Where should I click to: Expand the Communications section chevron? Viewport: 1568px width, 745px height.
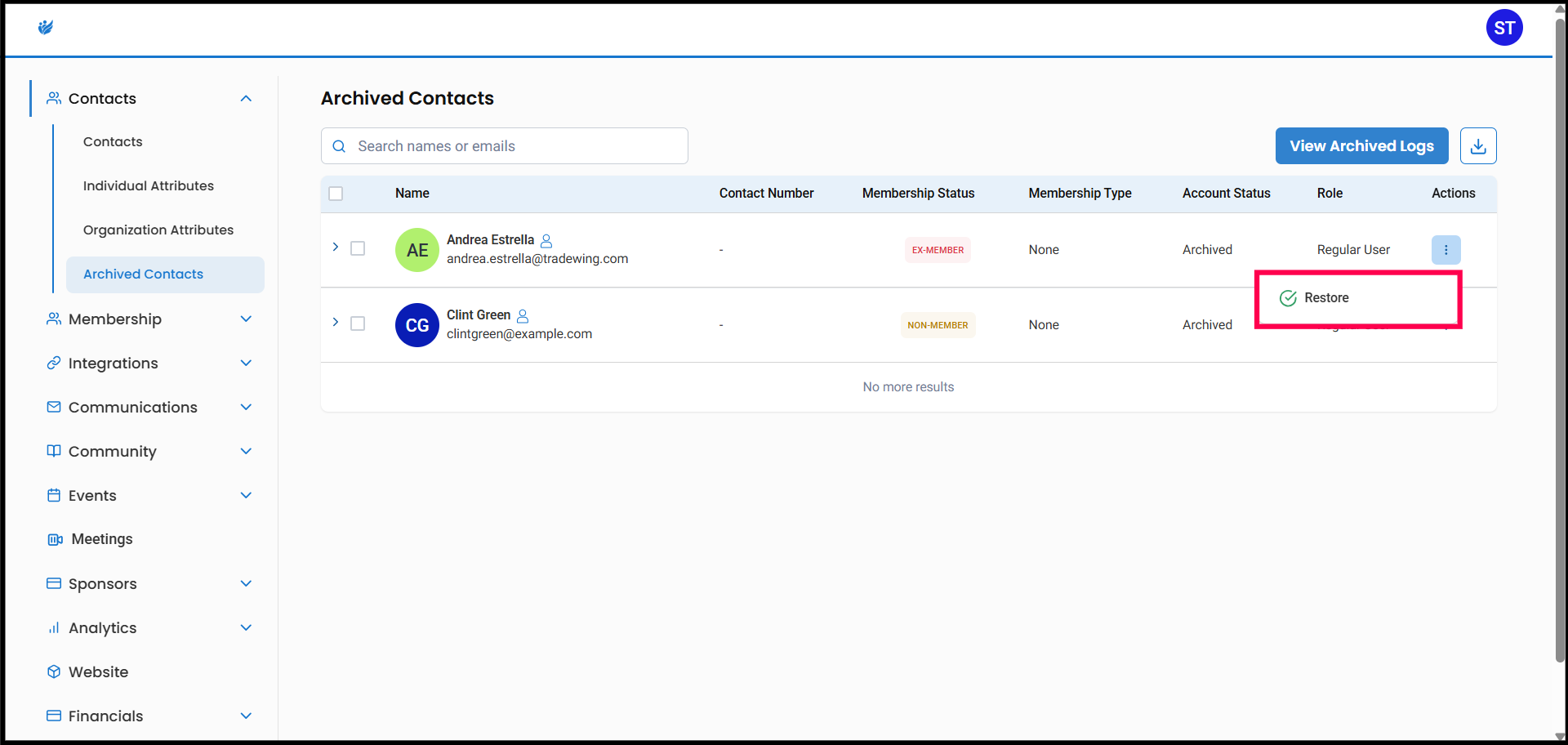[x=246, y=407]
